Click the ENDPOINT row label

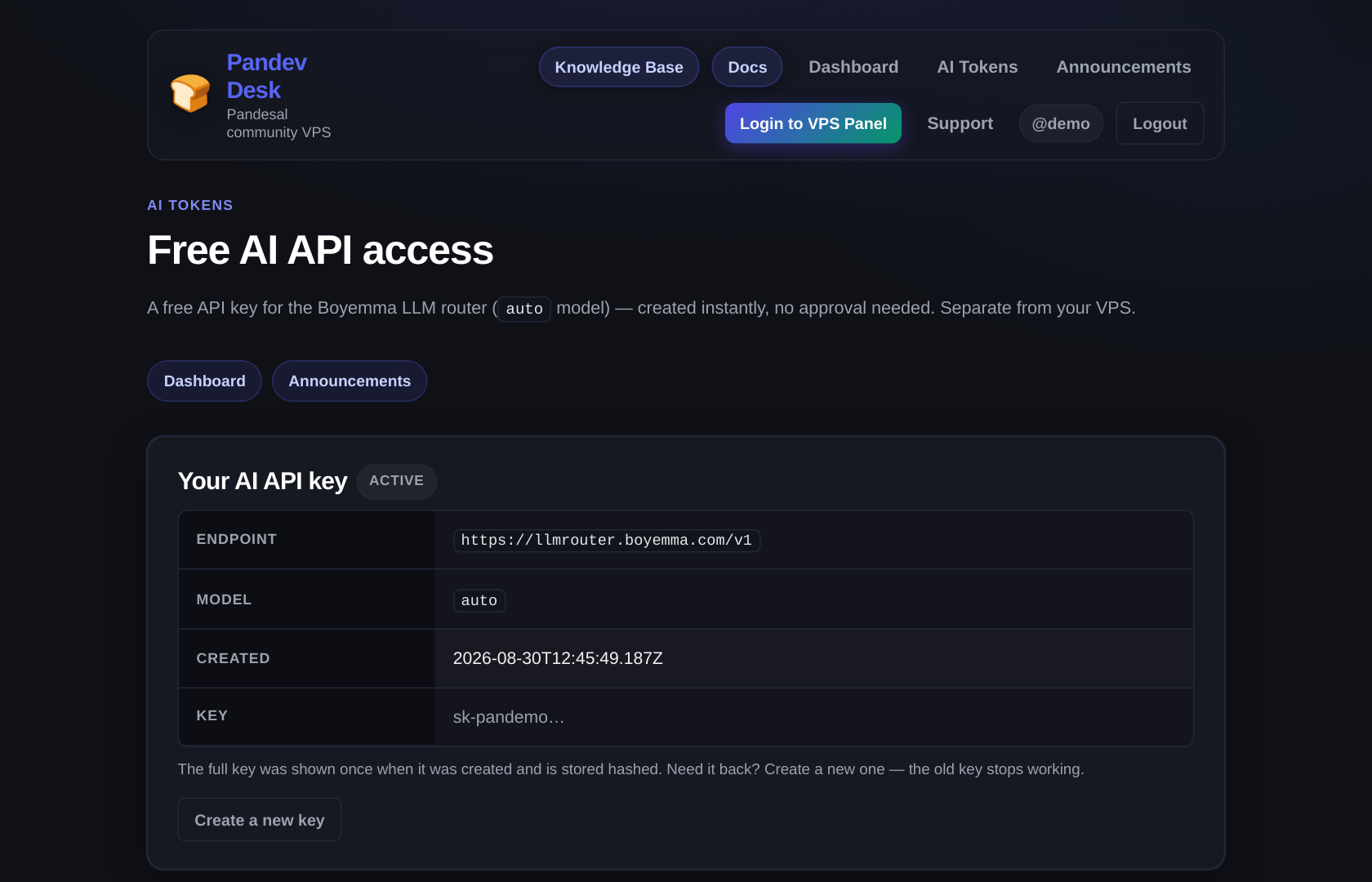(237, 539)
